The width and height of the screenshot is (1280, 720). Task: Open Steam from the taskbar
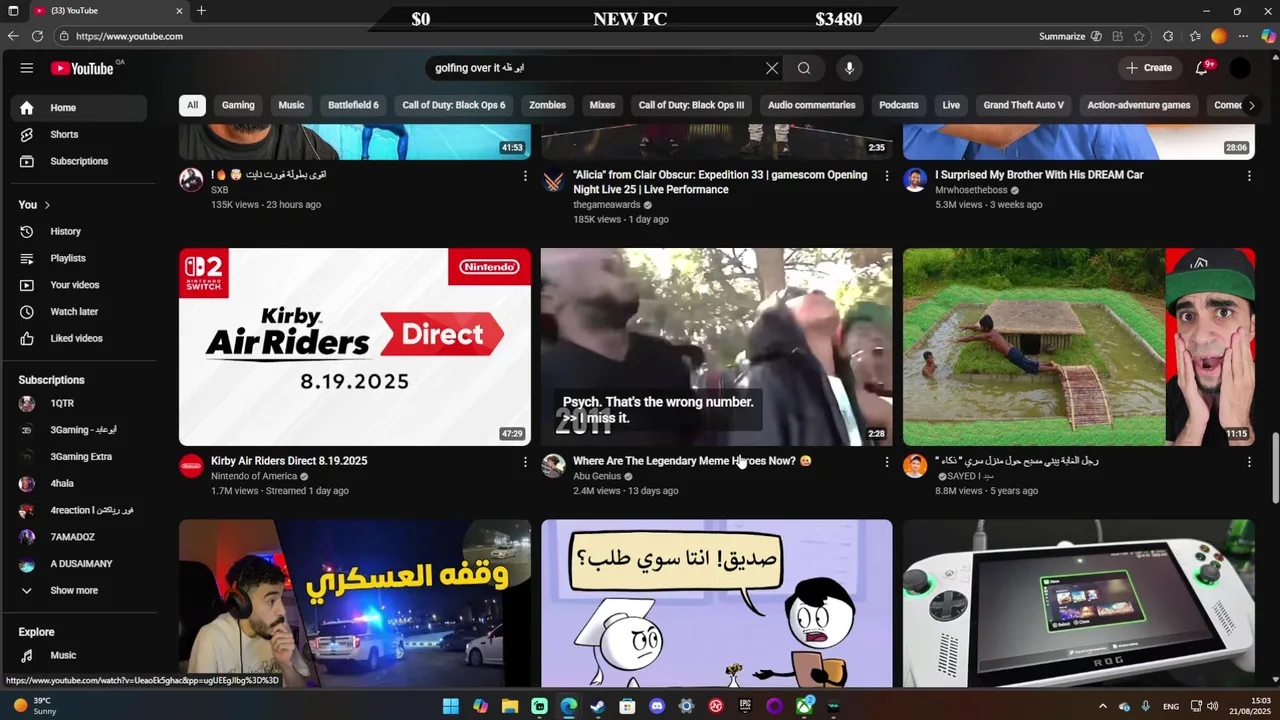tap(598, 706)
